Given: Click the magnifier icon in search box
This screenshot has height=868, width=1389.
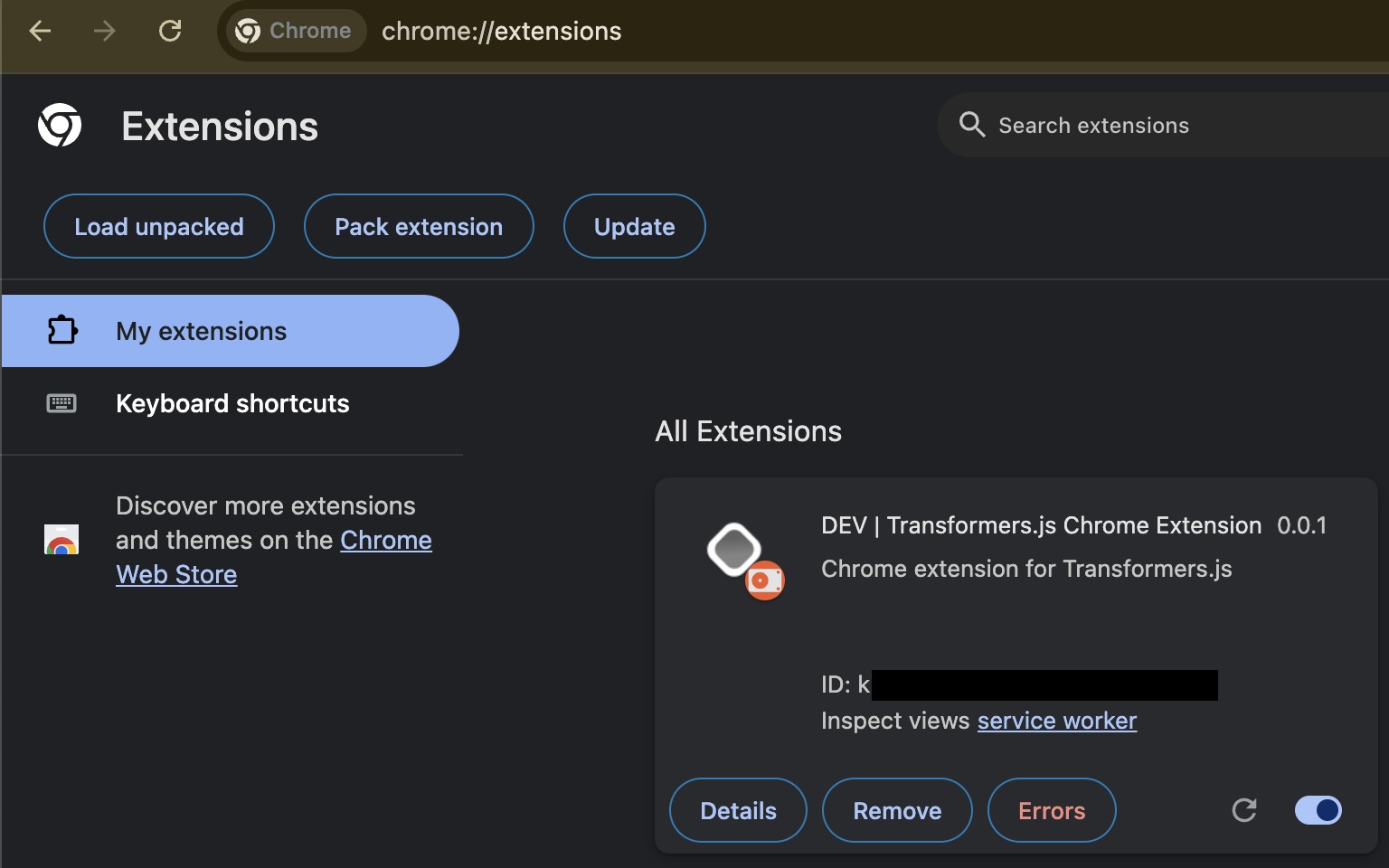Looking at the screenshot, I should 972,125.
